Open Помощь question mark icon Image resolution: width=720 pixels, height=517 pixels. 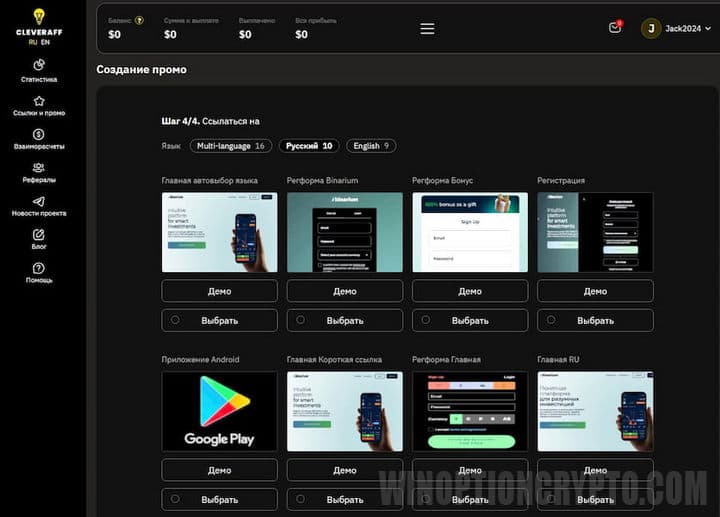pyautogui.click(x=39, y=268)
